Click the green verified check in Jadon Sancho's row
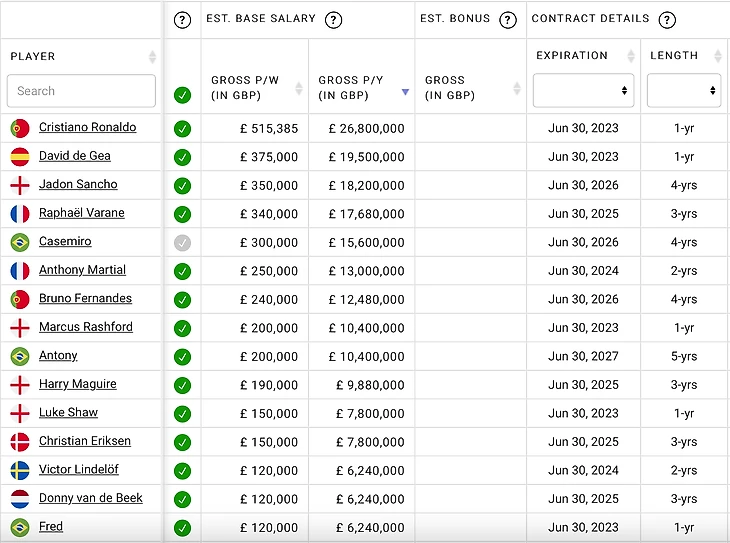The width and height of the screenshot is (730, 543). point(182,186)
